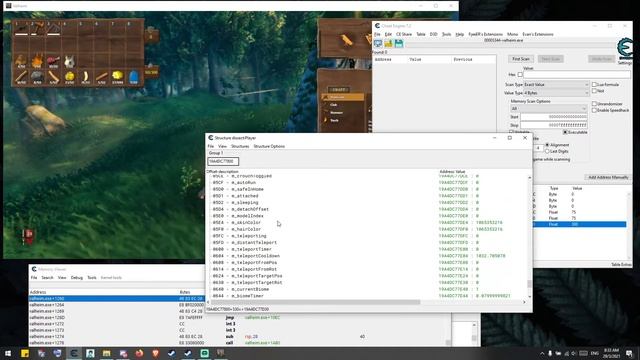Screen dimensions: 640x360
Task: Click the Start address field in scan options
Action: click(x=554, y=117)
